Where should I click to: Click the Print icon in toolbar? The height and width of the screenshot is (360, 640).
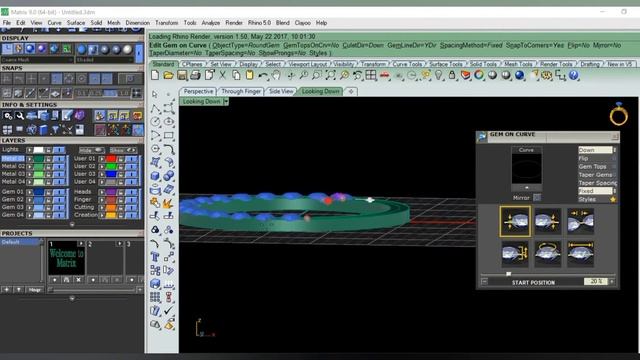point(196,75)
